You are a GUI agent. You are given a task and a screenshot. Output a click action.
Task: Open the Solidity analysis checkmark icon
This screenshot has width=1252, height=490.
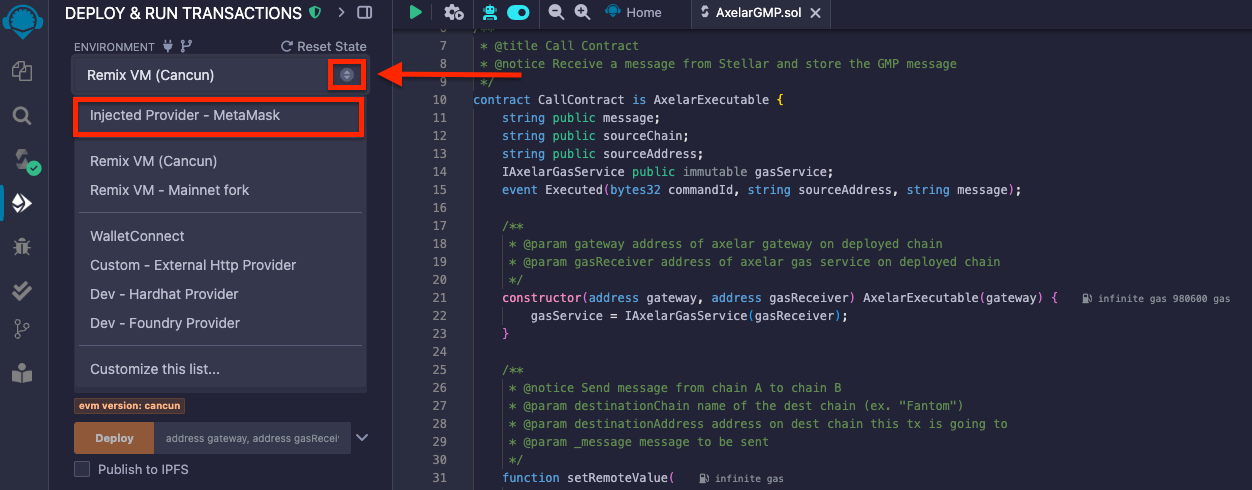pyautogui.click(x=22, y=290)
